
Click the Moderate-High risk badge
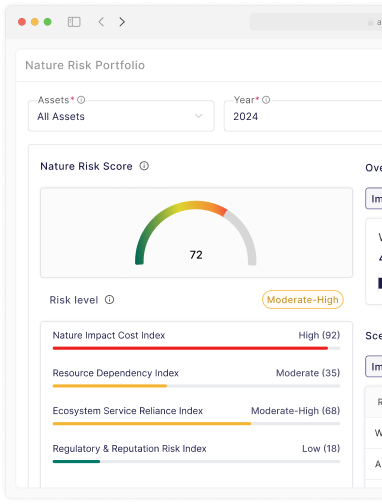tap(303, 300)
